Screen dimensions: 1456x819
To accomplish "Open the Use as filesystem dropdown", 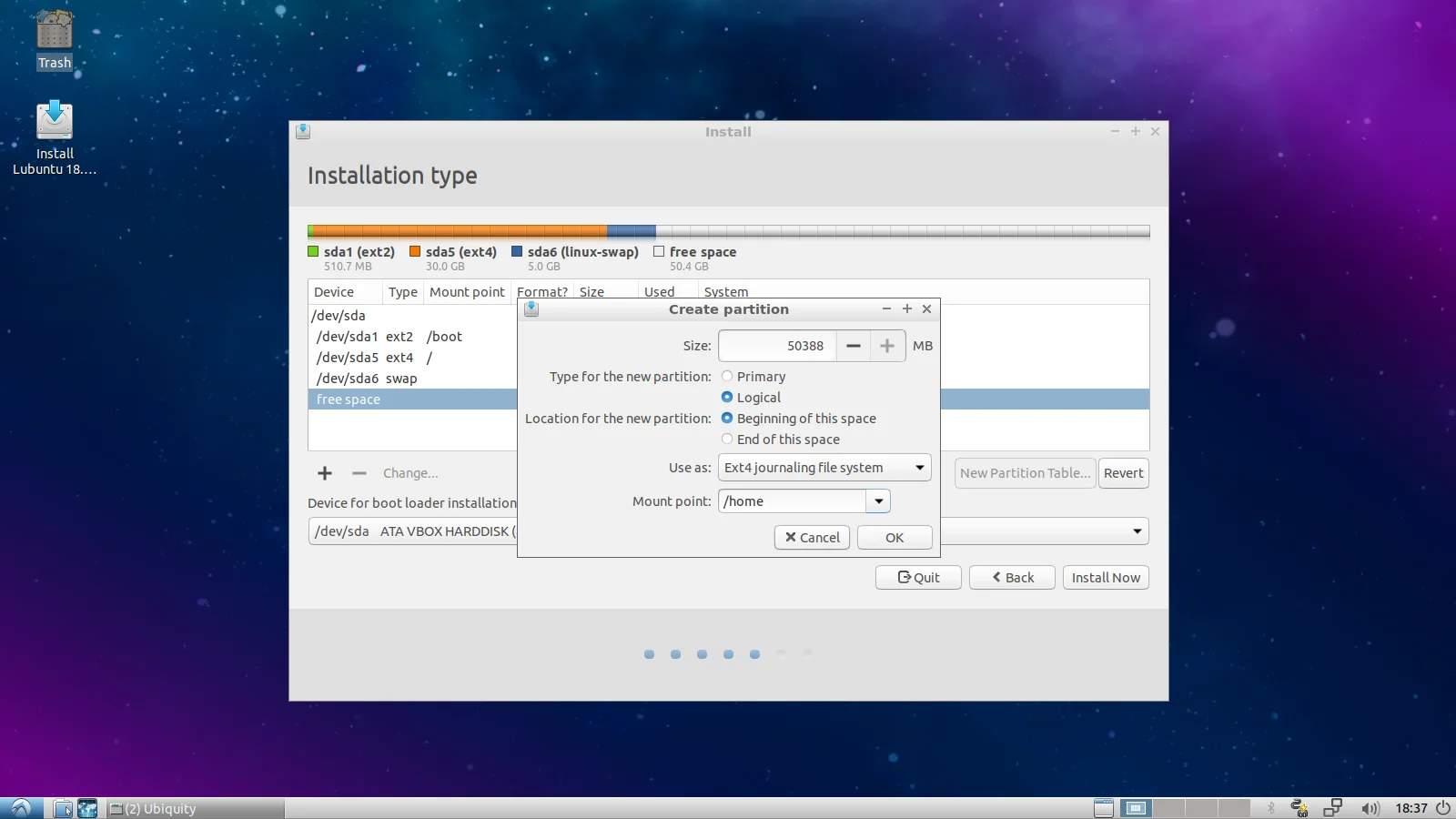I will point(824,468).
